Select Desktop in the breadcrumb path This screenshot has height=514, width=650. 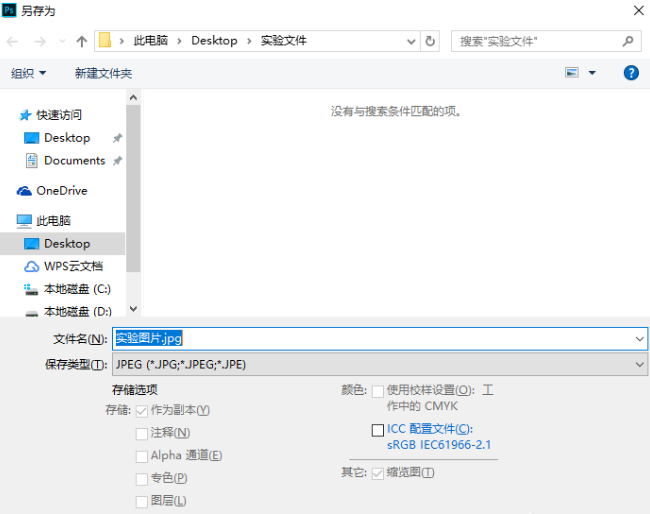pos(214,41)
